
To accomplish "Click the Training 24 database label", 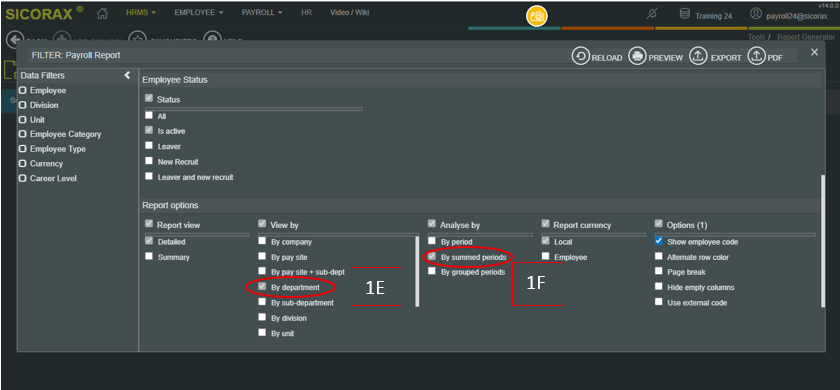I will coord(714,16).
